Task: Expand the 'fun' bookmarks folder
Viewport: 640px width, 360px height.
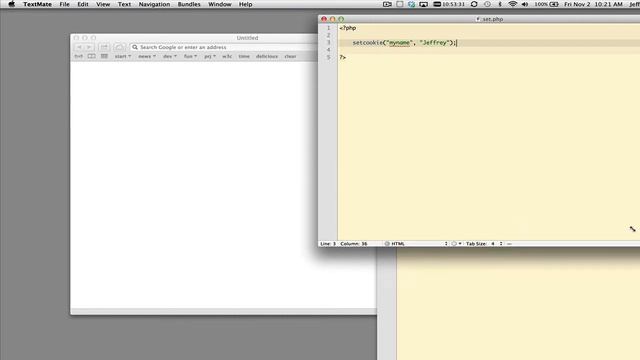Action: (x=190, y=56)
